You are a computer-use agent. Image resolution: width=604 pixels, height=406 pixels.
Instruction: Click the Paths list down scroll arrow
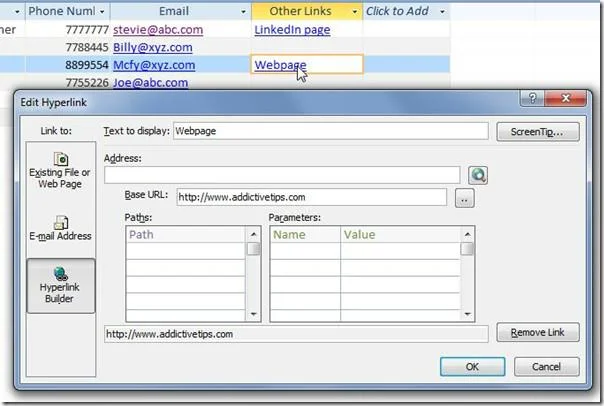(253, 314)
